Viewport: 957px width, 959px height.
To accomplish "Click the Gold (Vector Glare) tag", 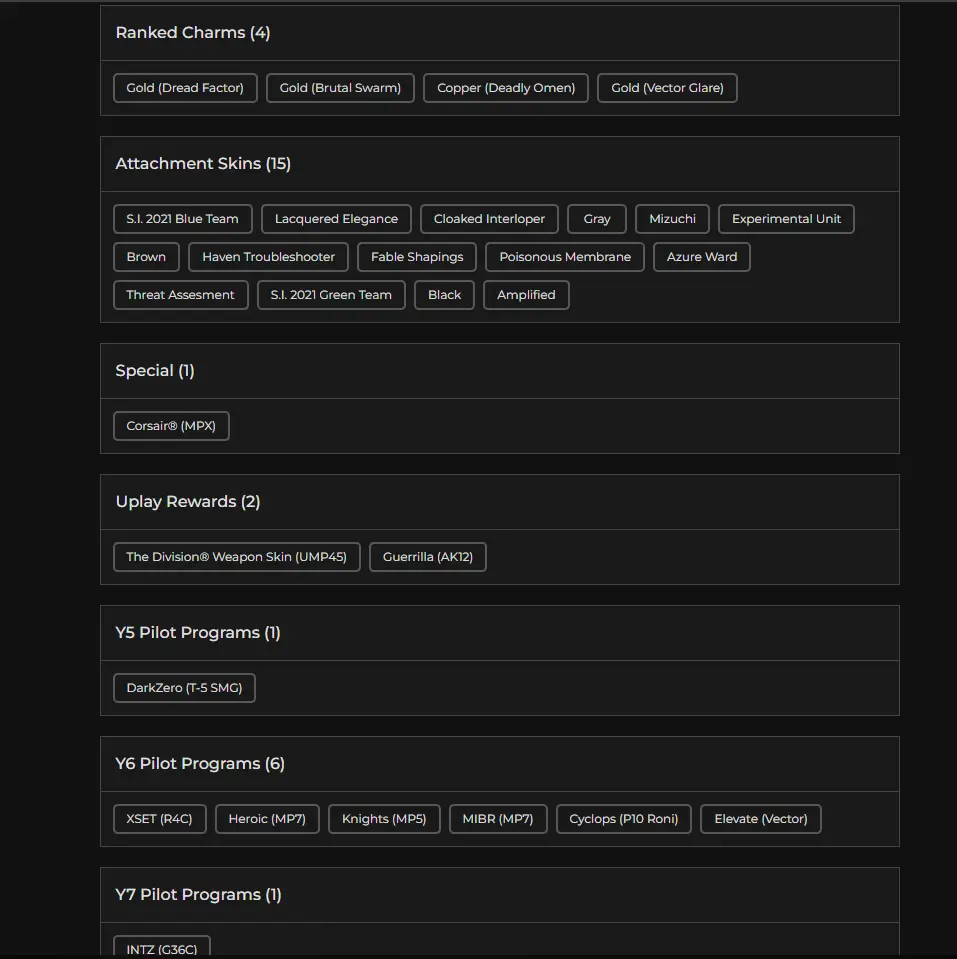I will click(667, 88).
